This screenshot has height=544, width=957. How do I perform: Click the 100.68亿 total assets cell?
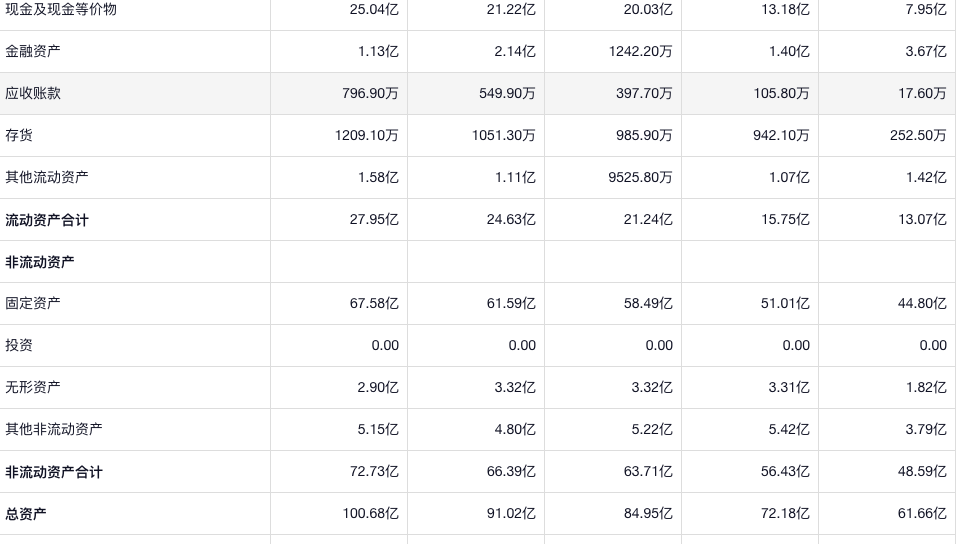[370, 514]
